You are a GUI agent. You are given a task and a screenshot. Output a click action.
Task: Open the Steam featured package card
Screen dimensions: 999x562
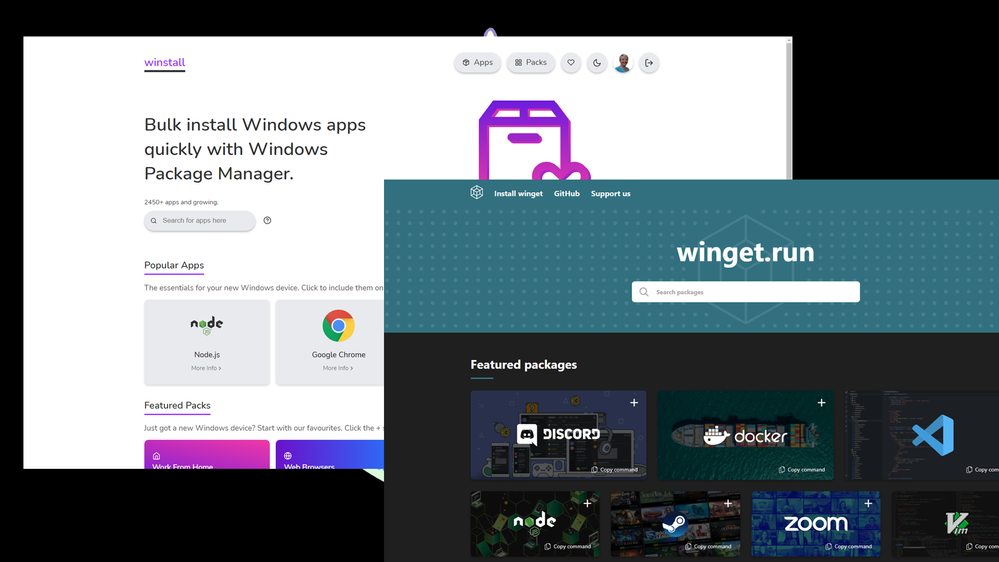[x=675, y=524]
